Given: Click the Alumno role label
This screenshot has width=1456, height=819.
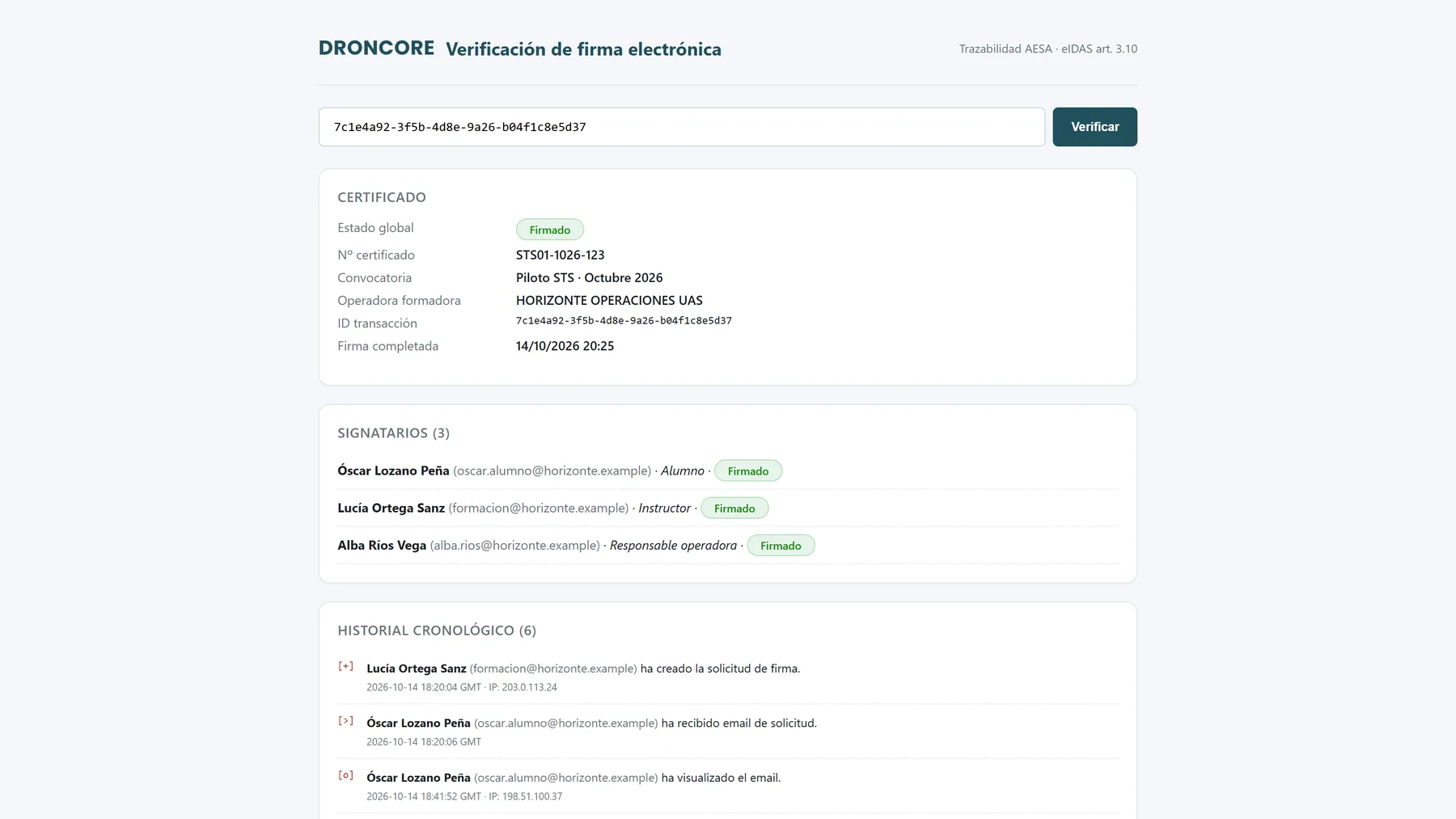Looking at the screenshot, I should tap(682, 471).
